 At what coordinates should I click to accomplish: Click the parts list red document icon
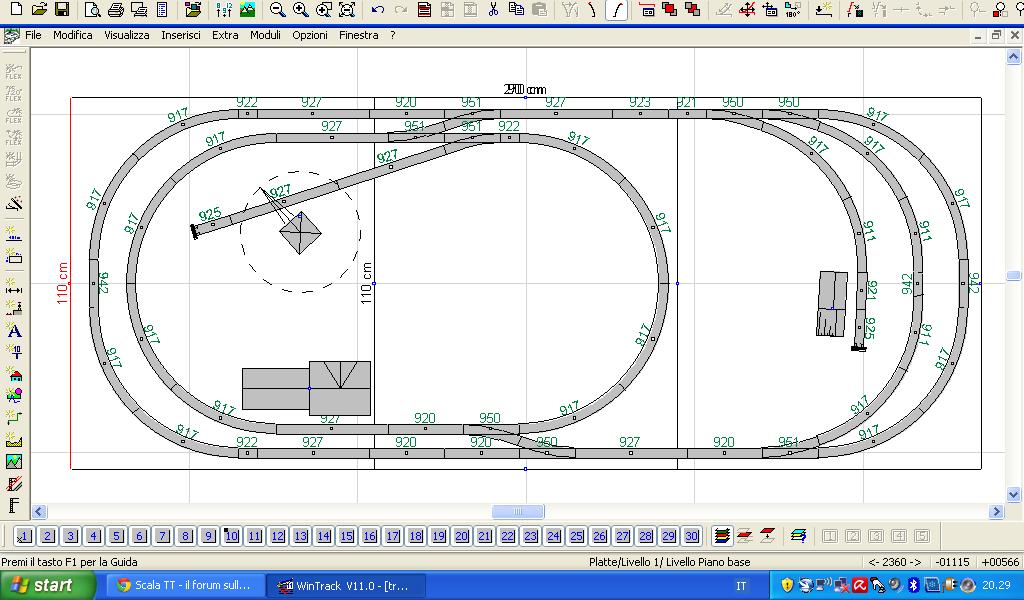pyautogui.click(x=424, y=9)
